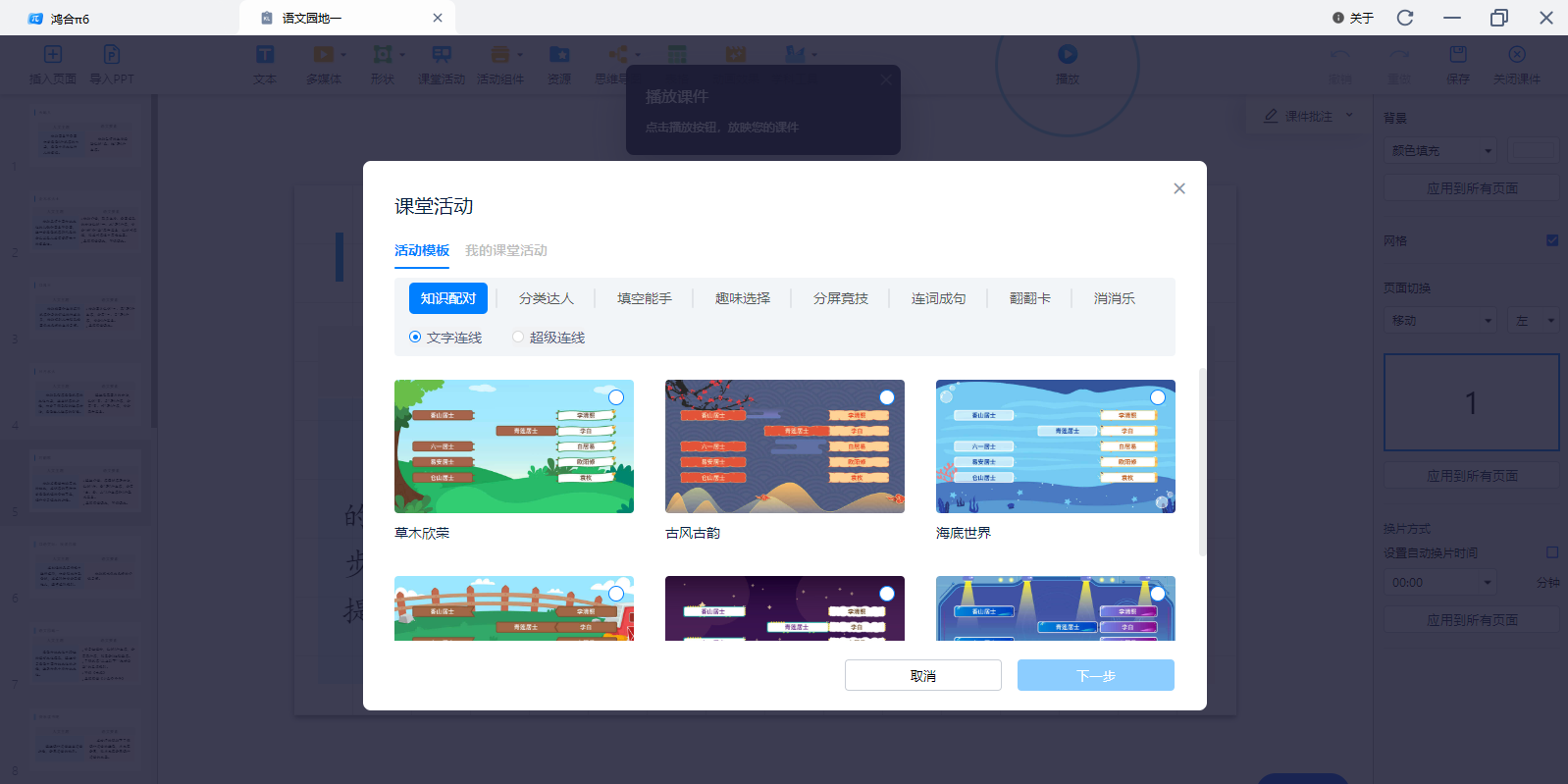The height and width of the screenshot is (784, 1568).
Task: Choose the 古风古韵 template thumbnail
Action: point(784,446)
